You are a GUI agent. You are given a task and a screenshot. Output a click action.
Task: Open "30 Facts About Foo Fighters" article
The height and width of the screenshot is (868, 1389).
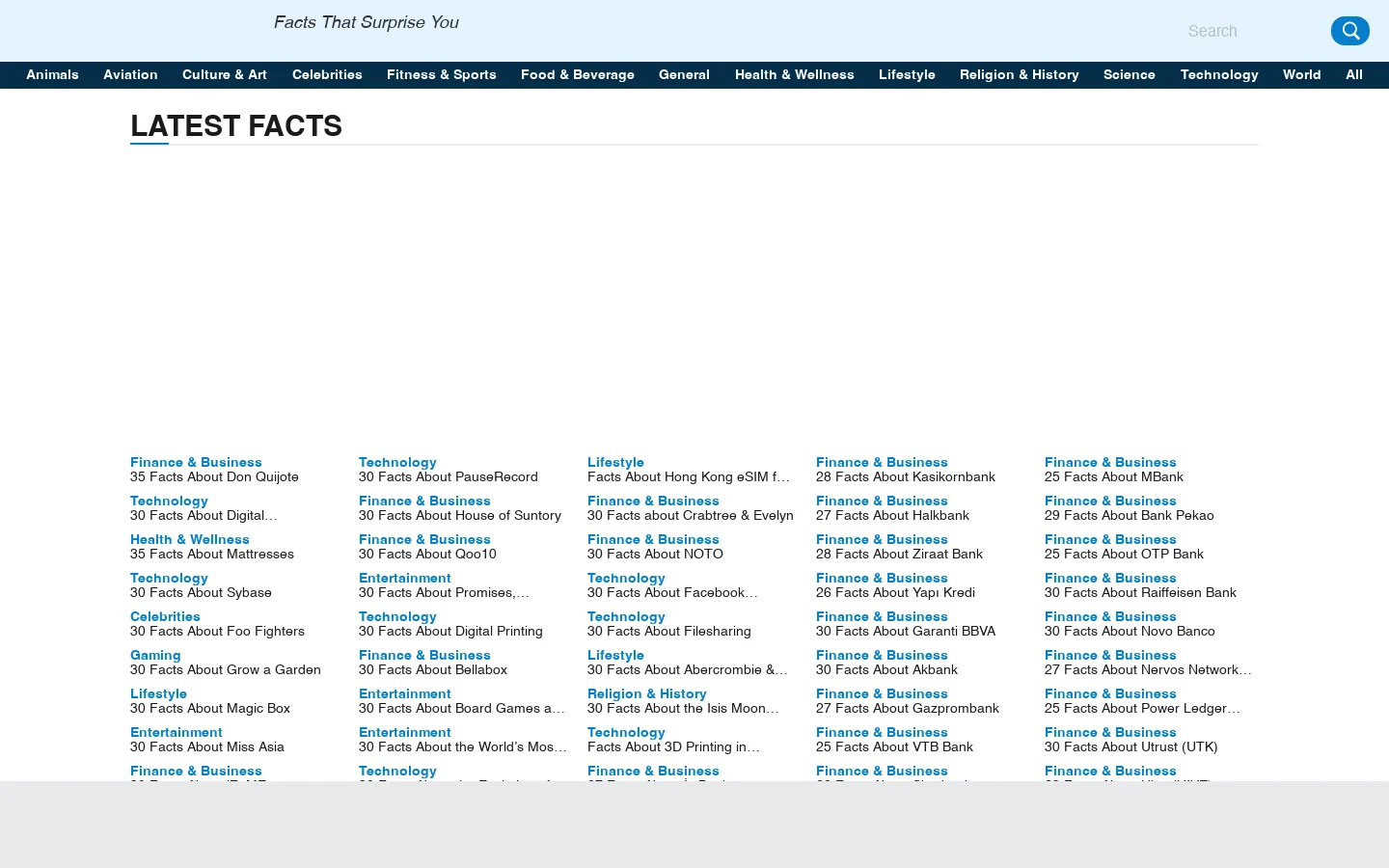[217, 631]
